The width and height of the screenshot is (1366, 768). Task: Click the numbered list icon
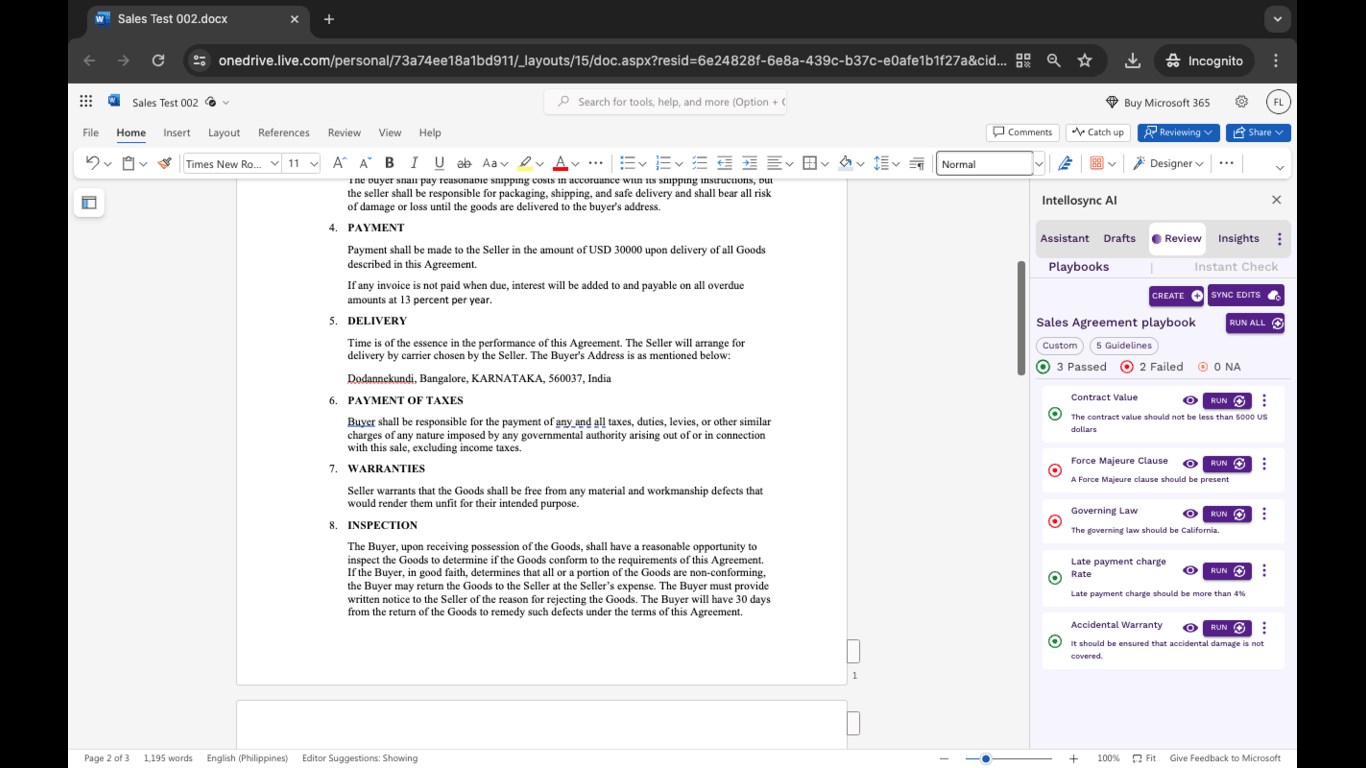pos(662,163)
